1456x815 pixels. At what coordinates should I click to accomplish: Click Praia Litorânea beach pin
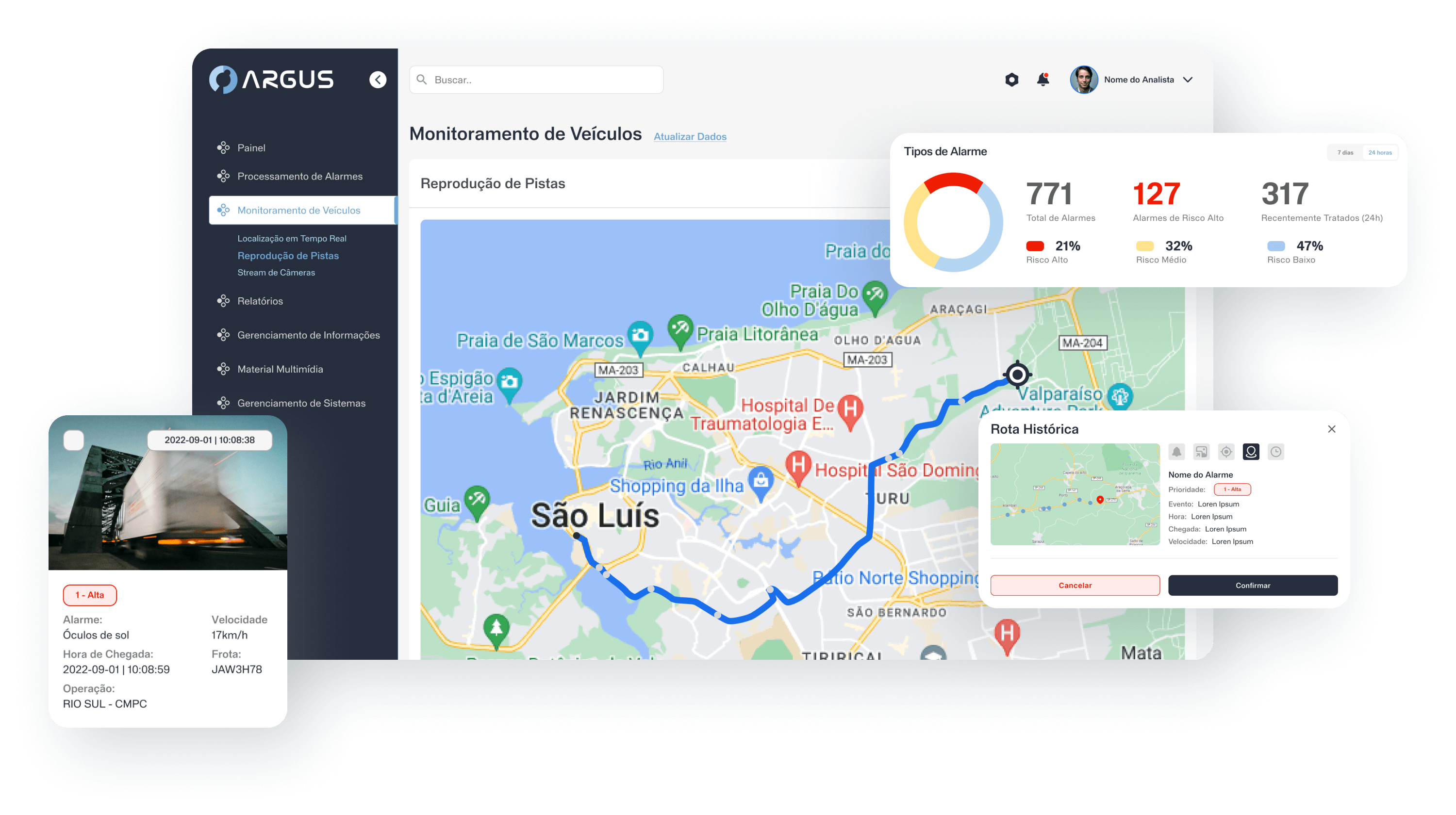coord(680,332)
